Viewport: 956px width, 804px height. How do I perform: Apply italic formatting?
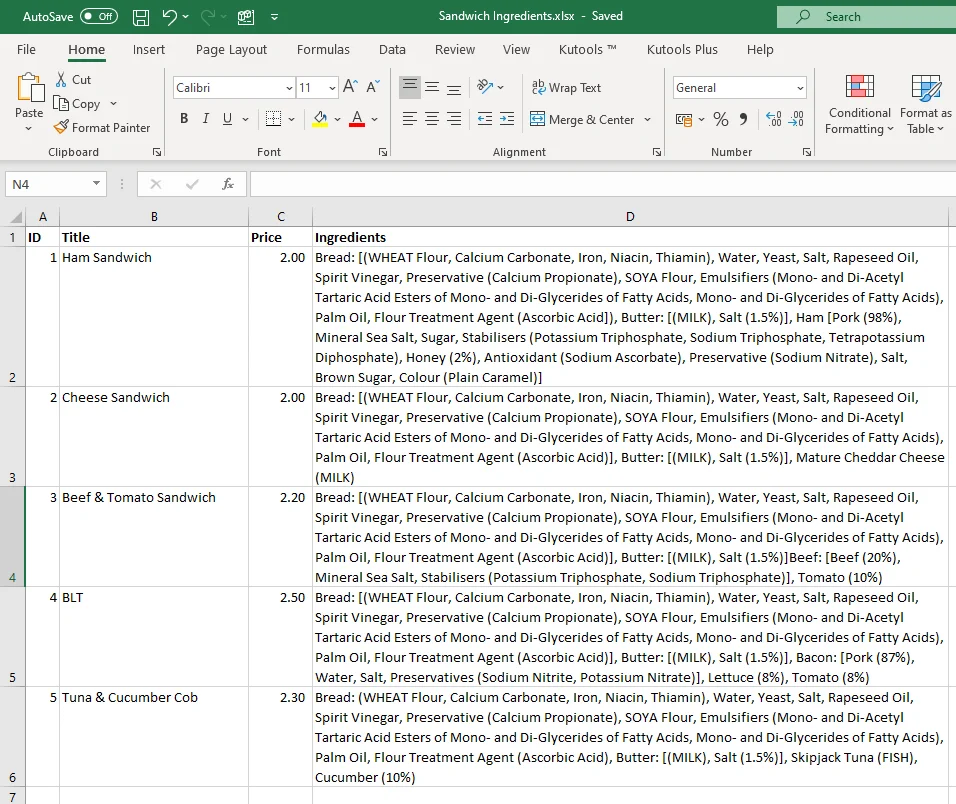tap(207, 118)
